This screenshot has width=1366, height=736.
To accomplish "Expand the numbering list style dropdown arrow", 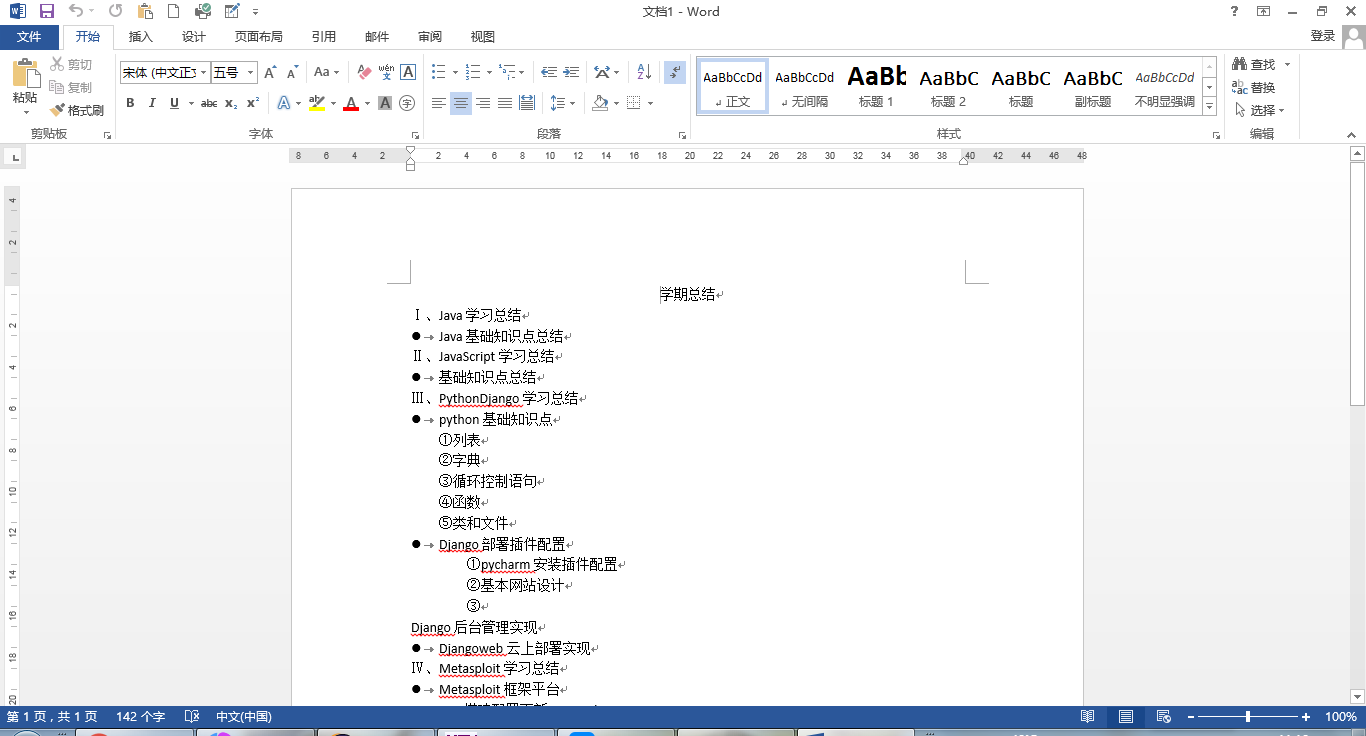I will coord(489,72).
